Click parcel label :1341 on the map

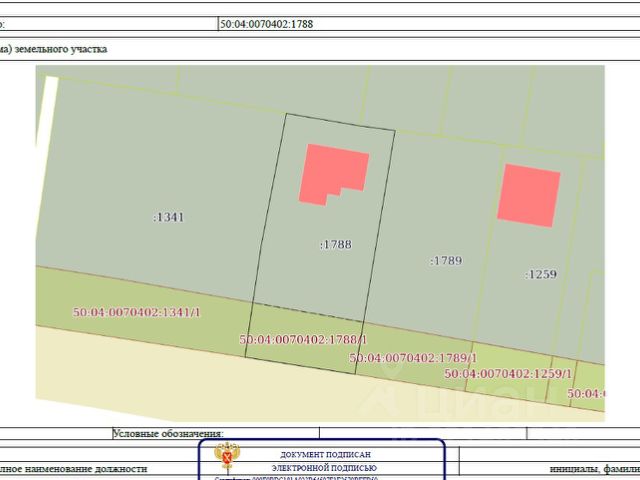point(169,217)
